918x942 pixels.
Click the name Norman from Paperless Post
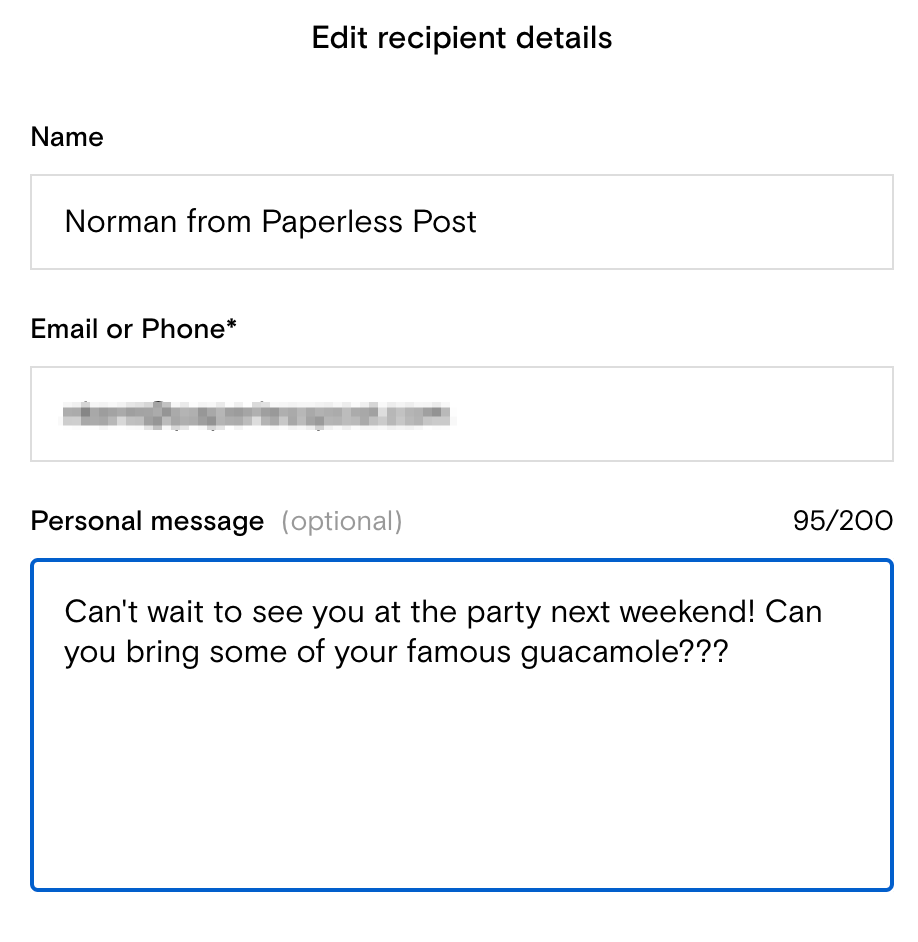(270, 221)
